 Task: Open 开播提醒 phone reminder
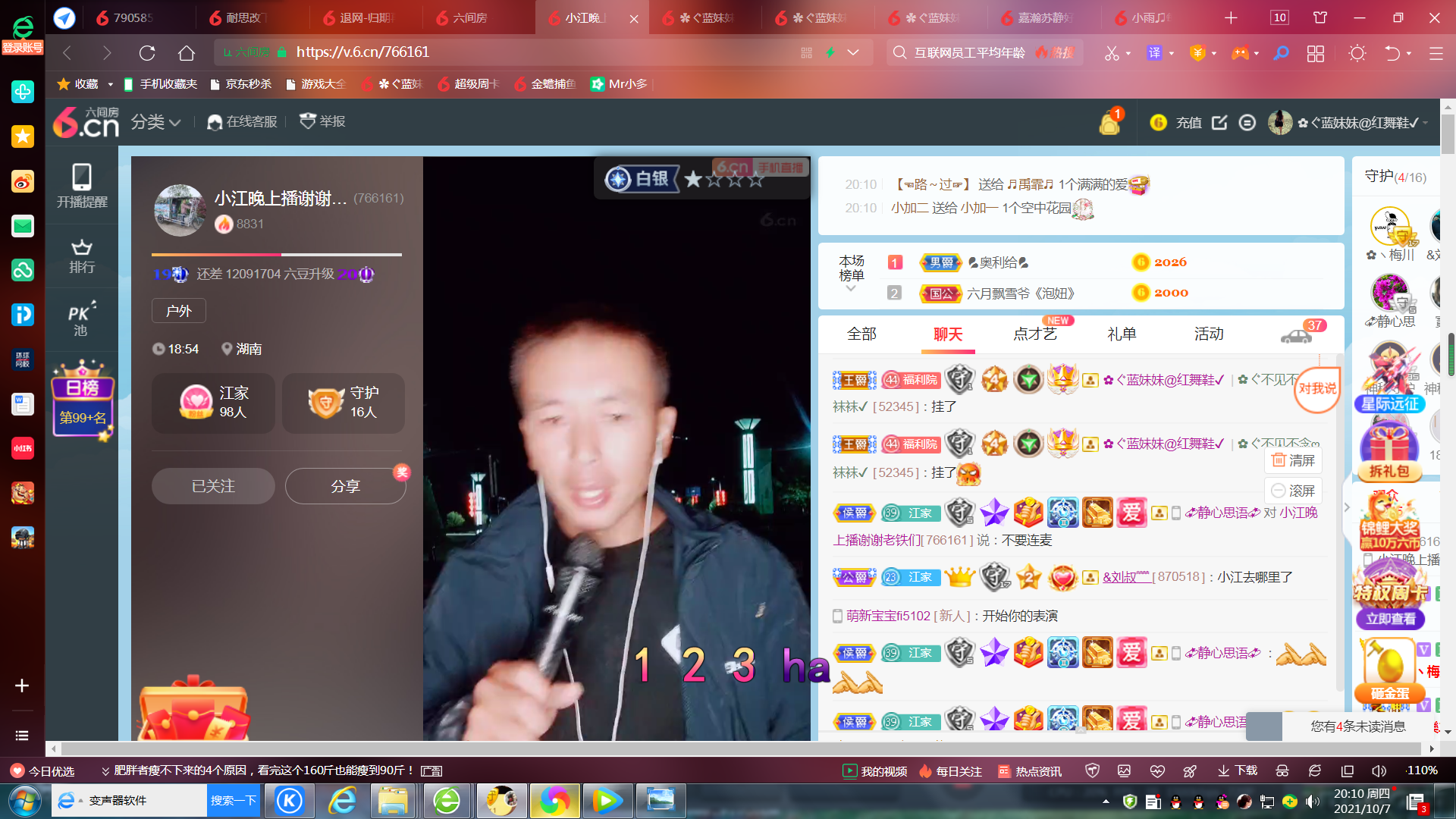coord(82,187)
